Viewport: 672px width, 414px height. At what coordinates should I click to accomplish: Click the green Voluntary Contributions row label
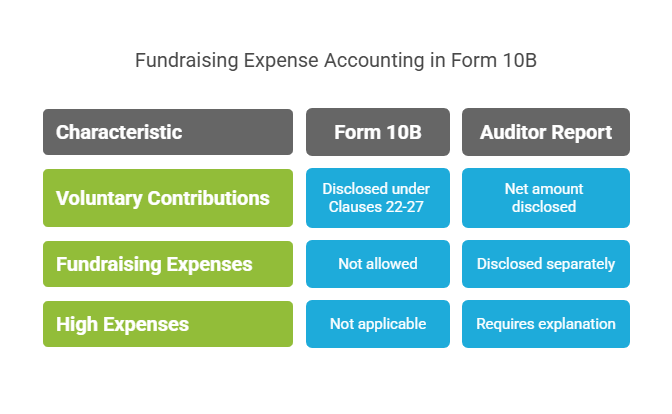point(168,198)
